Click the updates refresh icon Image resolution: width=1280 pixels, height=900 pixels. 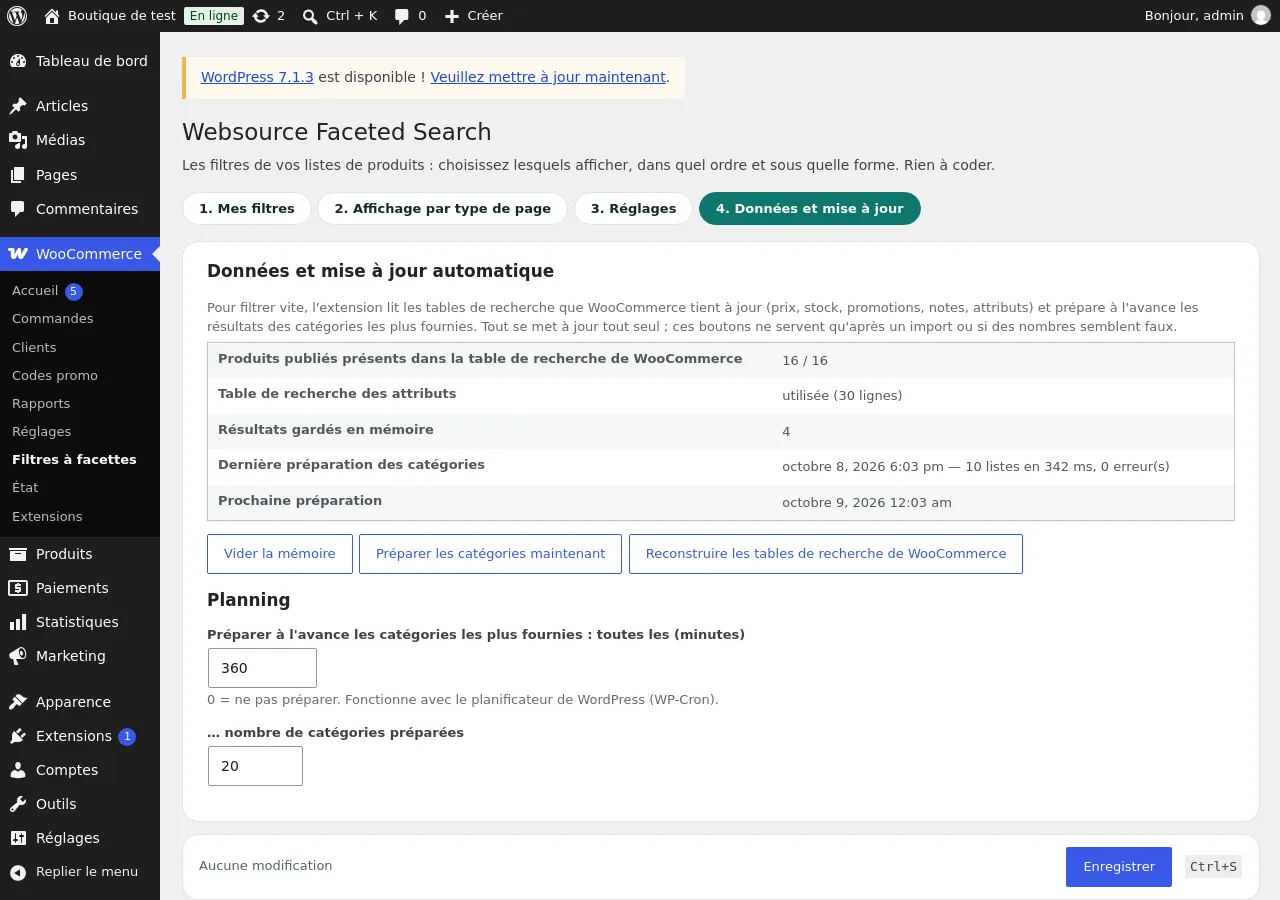pos(261,16)
